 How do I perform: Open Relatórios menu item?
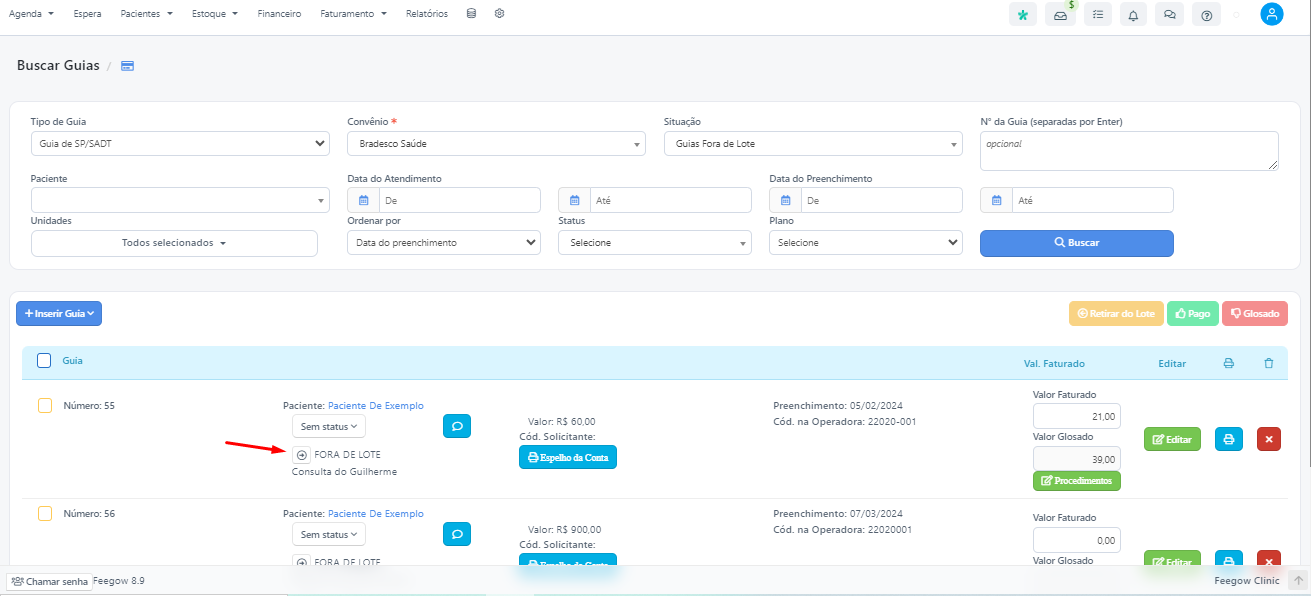[427, 14]
